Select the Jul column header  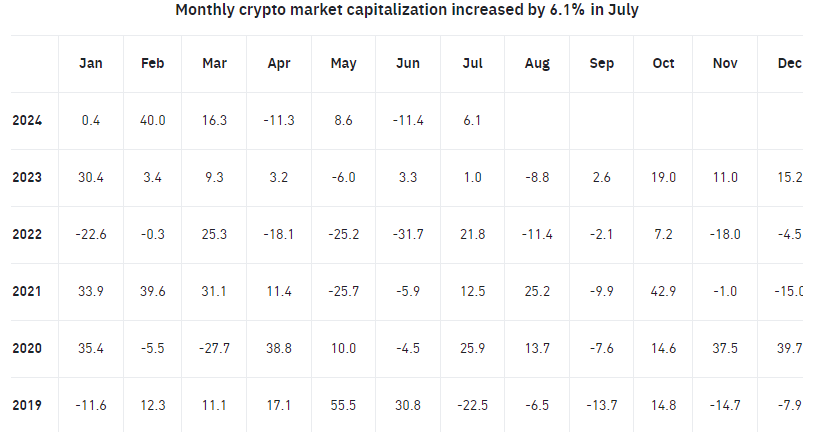click(x=473, y=63)
